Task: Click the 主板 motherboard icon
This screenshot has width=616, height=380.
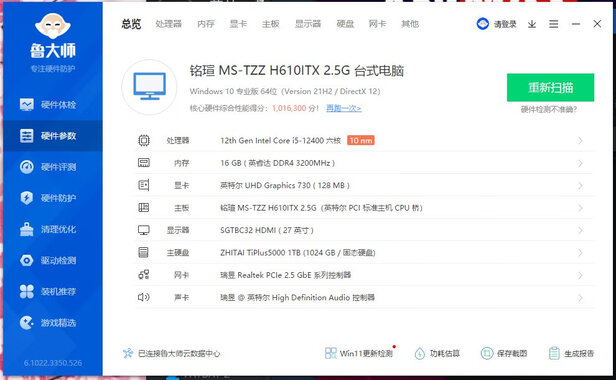Action: tap(144, 207)
